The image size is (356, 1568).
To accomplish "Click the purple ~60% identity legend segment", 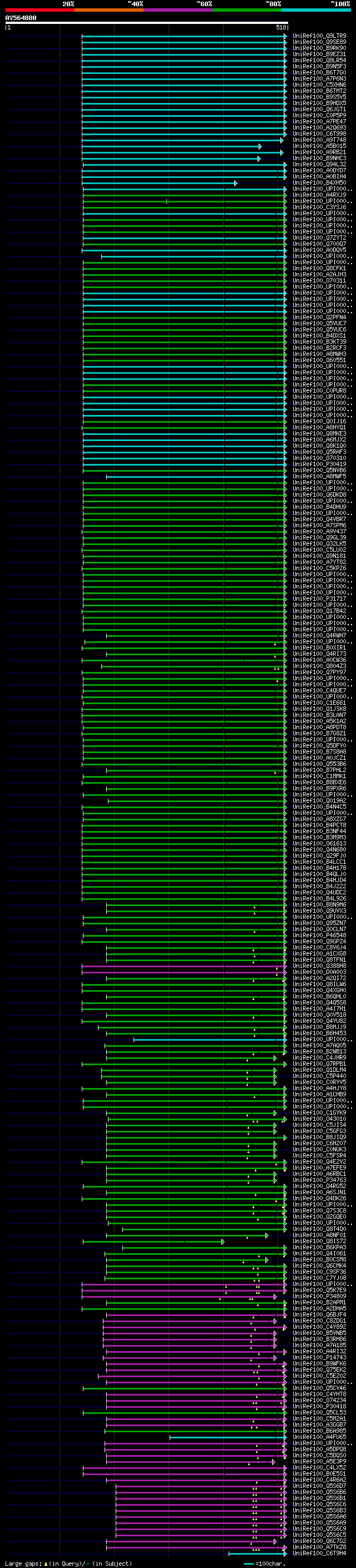I will (179, 10).
